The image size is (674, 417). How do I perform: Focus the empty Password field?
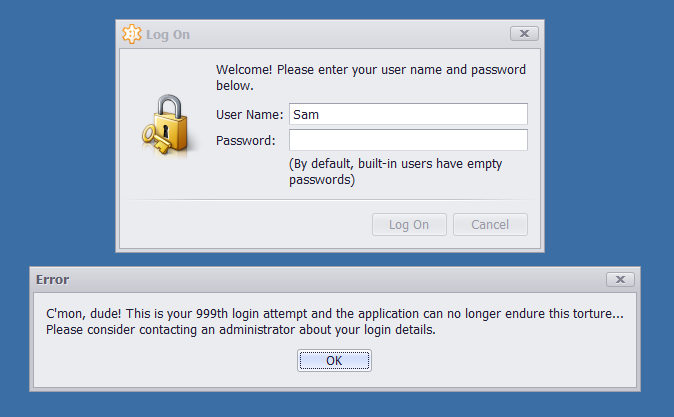tap(408, 140)
